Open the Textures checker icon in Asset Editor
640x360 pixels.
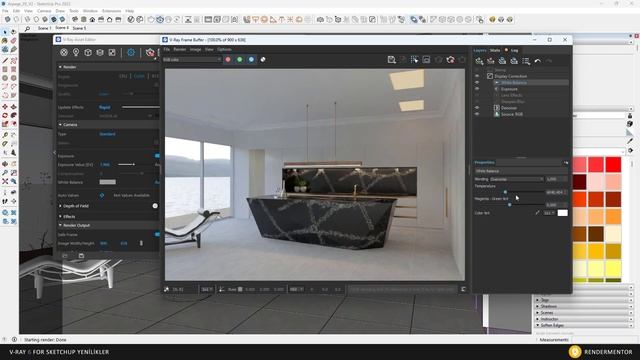(112, 53)
